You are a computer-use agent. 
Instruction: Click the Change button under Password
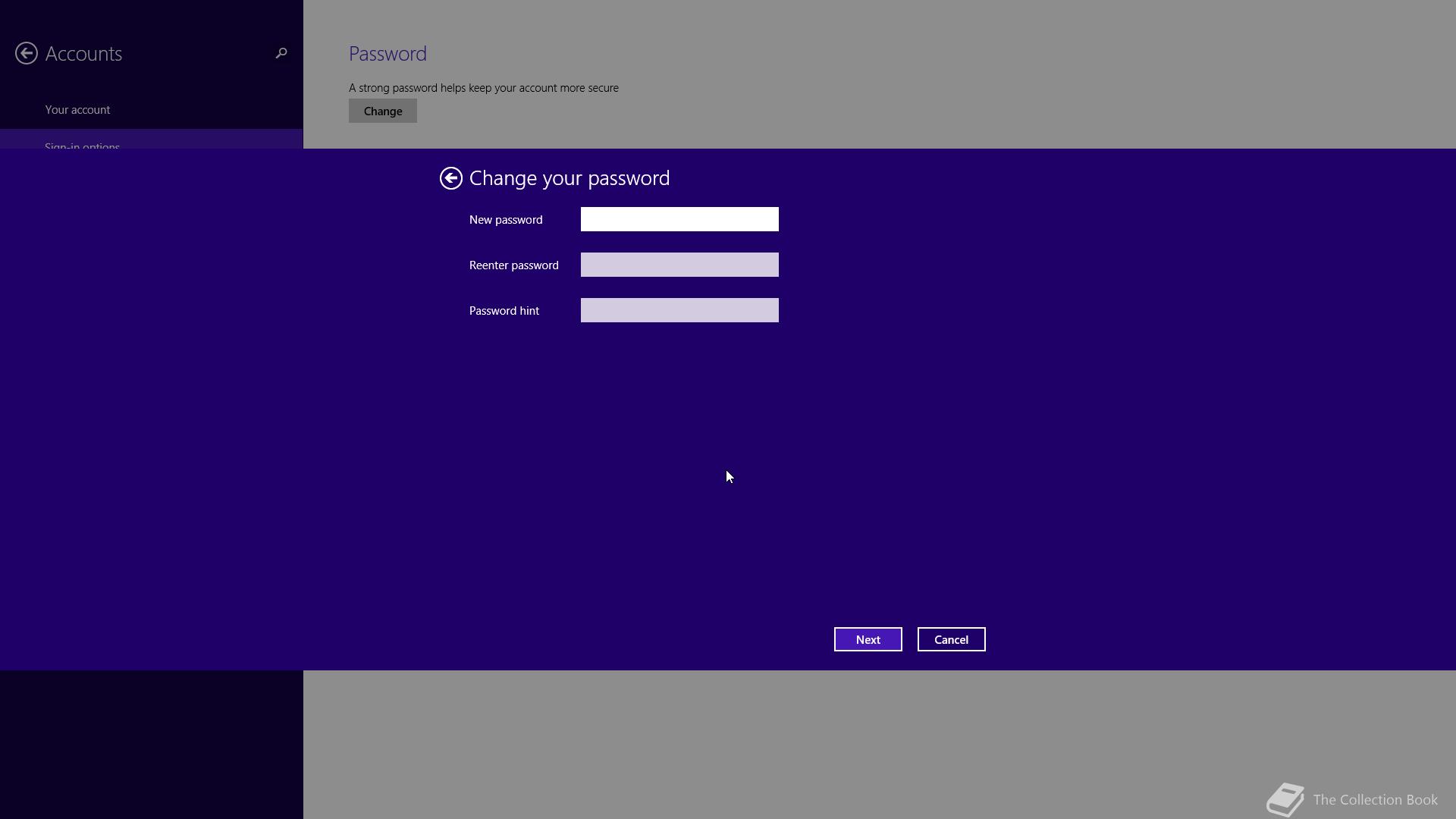point(382,111)
